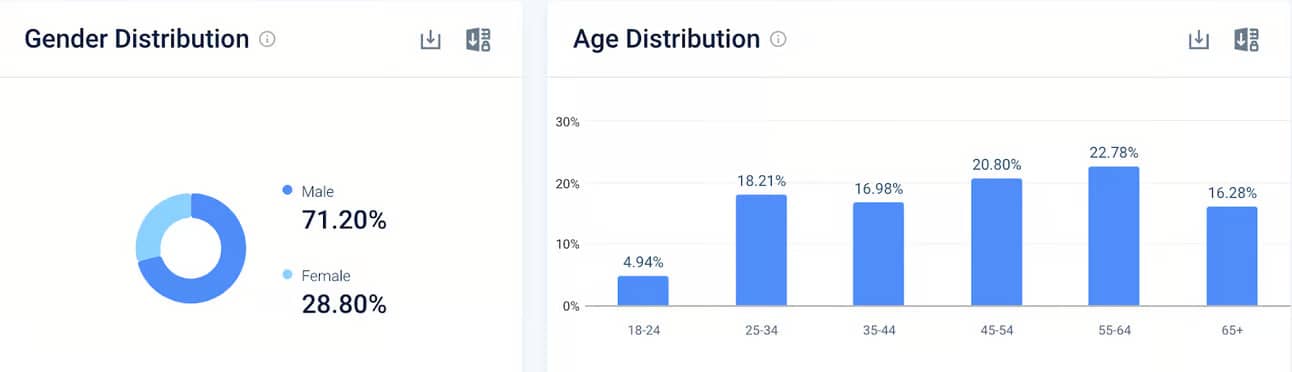Open Gender Distribution compare icon
Viewport: 1292px width, 372px height.
[x=479, y=40]
